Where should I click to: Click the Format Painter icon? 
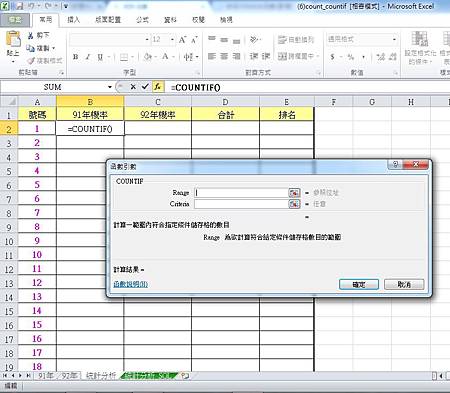click(31, 61)
